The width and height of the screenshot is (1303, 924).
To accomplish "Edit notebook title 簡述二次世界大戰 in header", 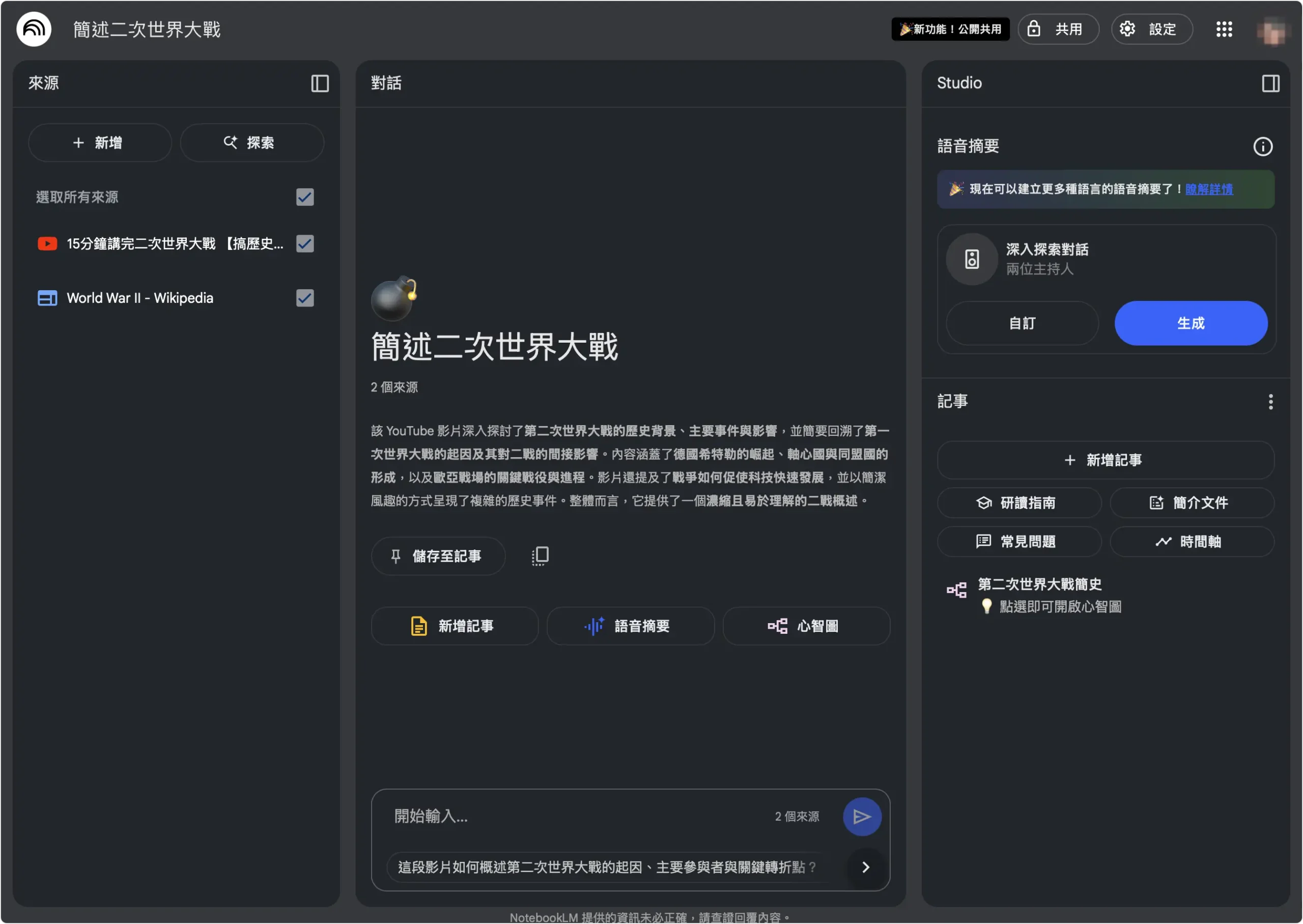I will (x=147, y=30).
